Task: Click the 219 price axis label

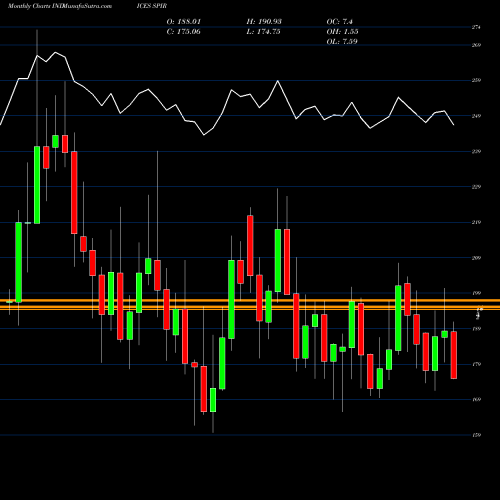Action: click(476, 222)
